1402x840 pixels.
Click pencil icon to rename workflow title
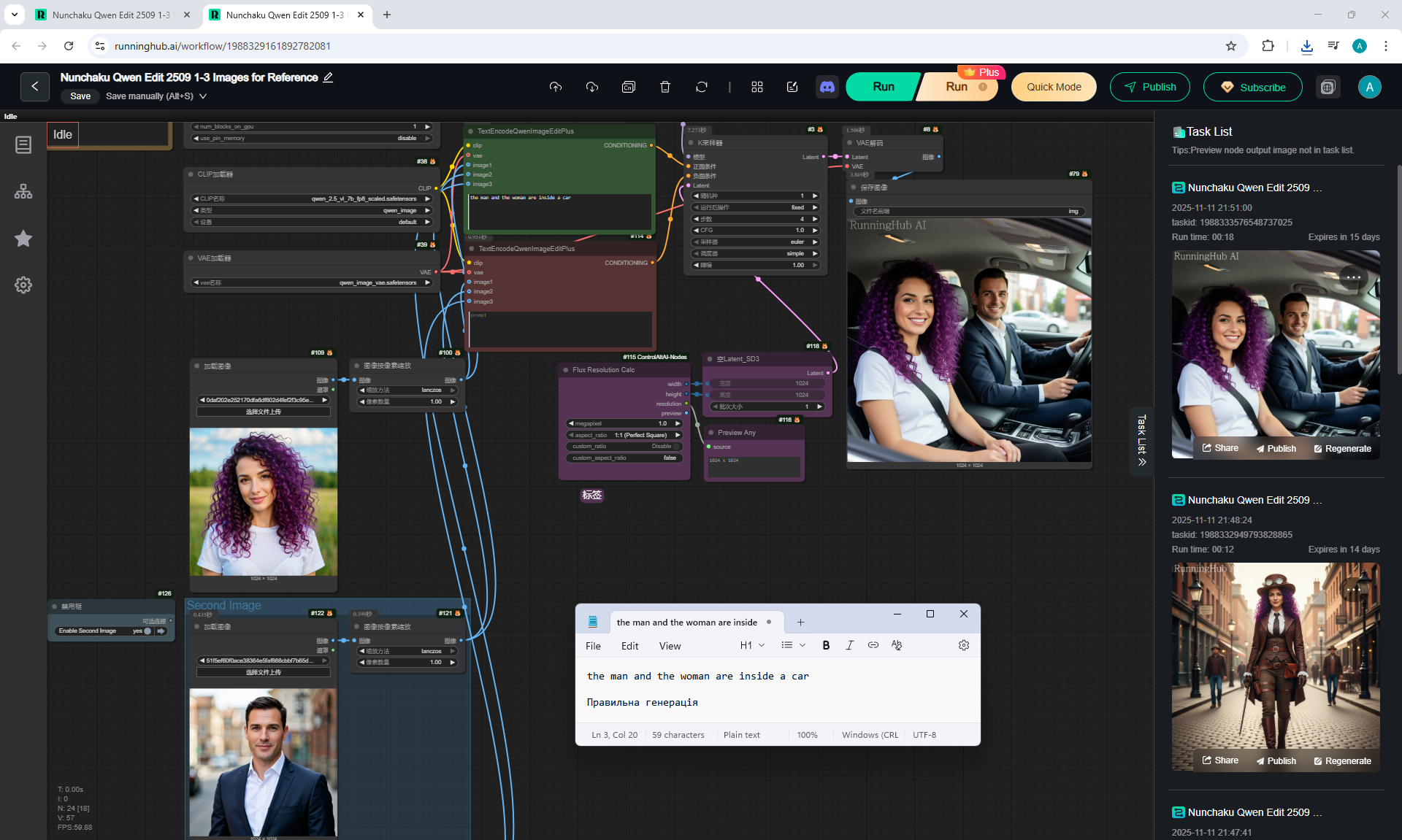point(329,77)
